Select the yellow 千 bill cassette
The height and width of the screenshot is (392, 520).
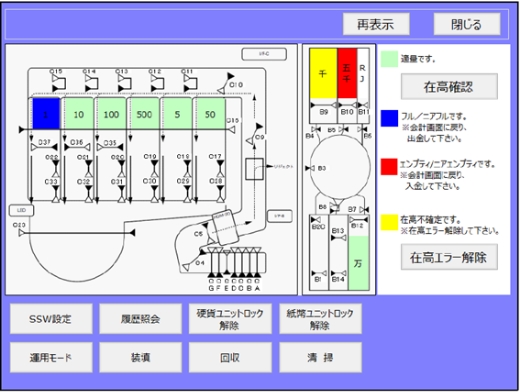[323, 73]
